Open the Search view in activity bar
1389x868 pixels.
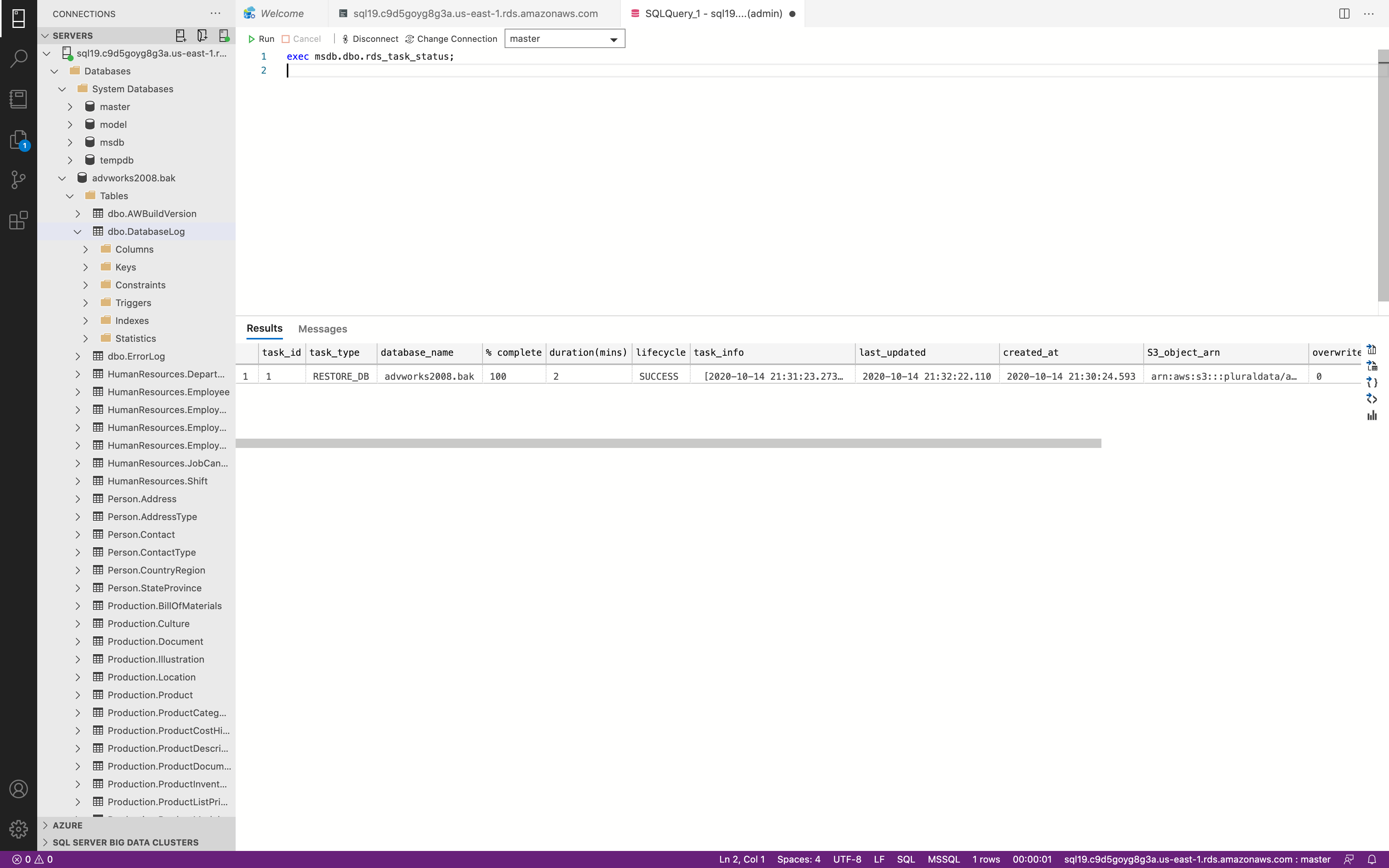click(18, 58)
